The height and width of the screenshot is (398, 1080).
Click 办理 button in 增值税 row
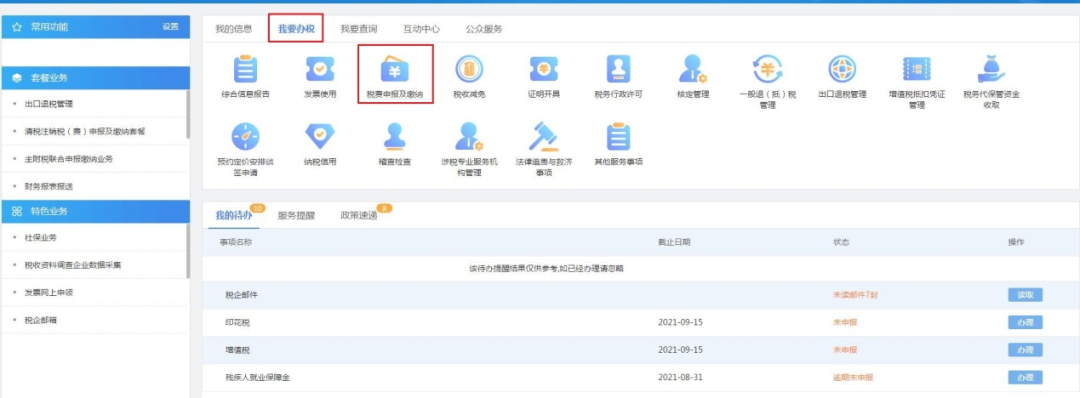[x=1025, y=350]
